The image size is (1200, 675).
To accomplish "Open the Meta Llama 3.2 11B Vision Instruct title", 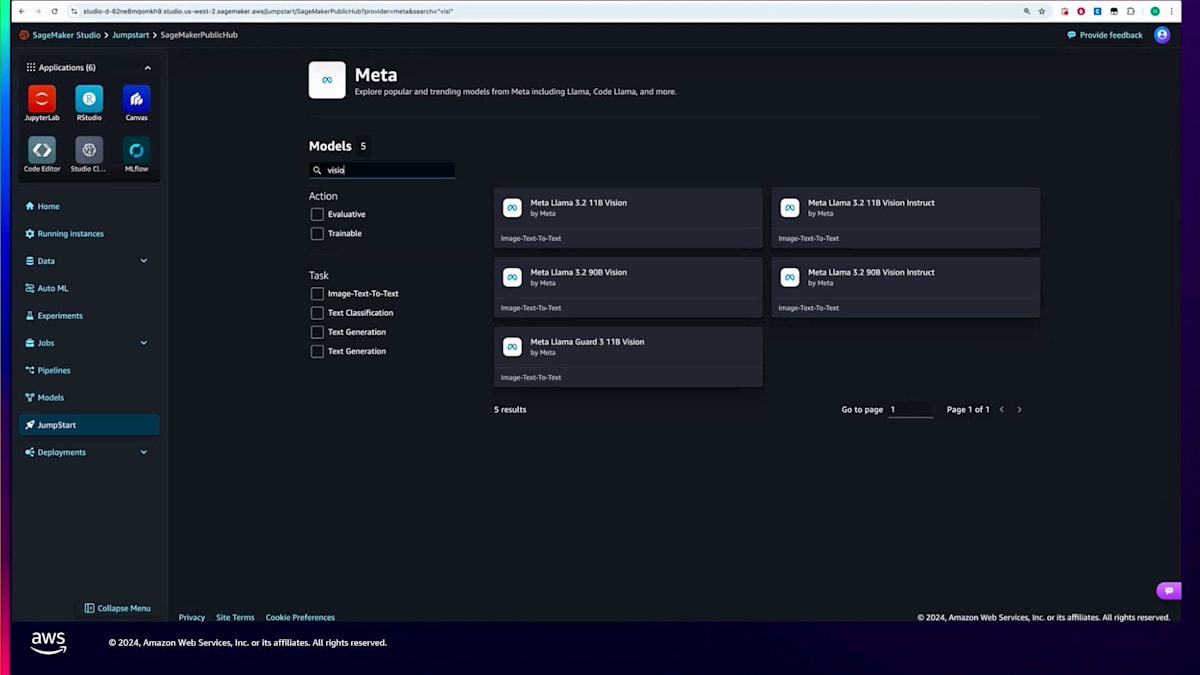I will [871, 203].
